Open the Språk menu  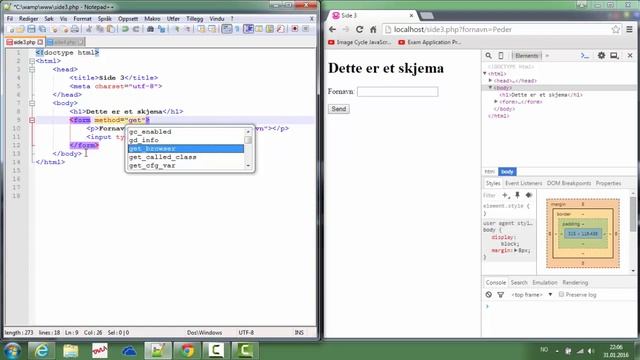(104, 19)
